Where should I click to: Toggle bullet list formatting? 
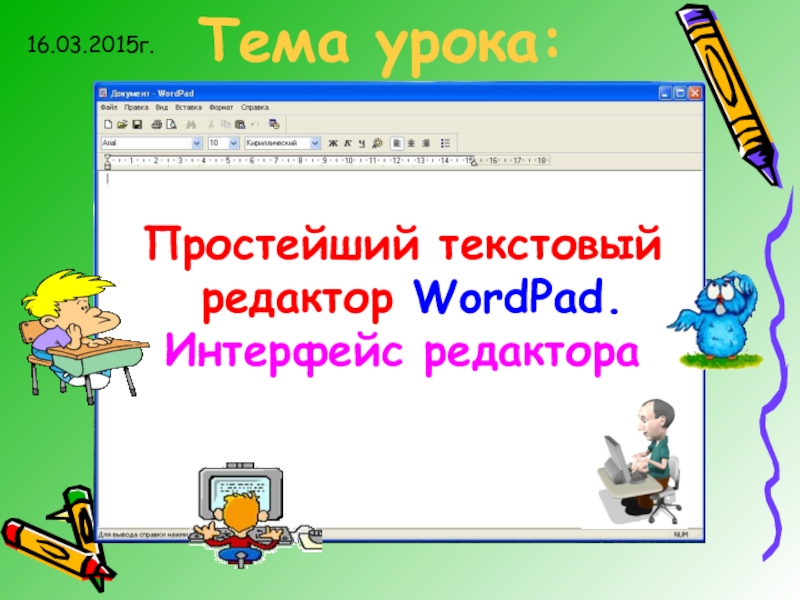pyautogui.click(x=445, y=143)
